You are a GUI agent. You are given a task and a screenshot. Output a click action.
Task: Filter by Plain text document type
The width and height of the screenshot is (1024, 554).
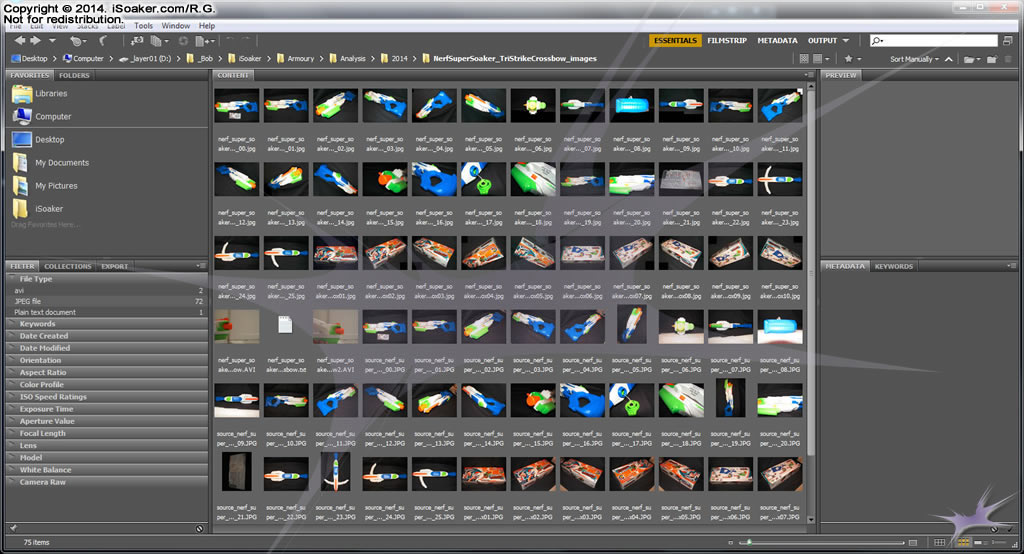pos(107,312)
